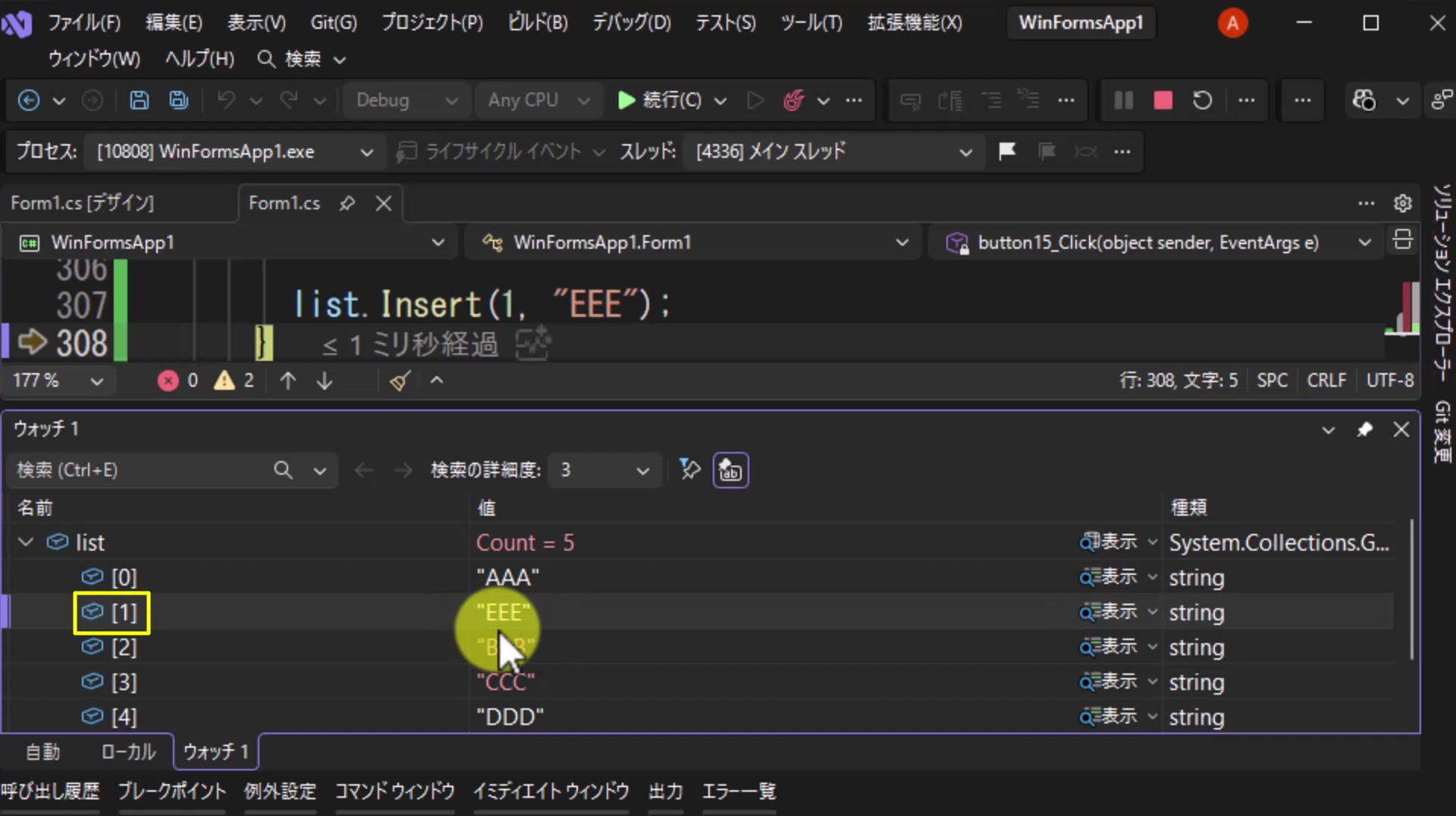Go to next issue down arrow
The width and height of the screenshot is (1456, 816).
click(325, 381)
